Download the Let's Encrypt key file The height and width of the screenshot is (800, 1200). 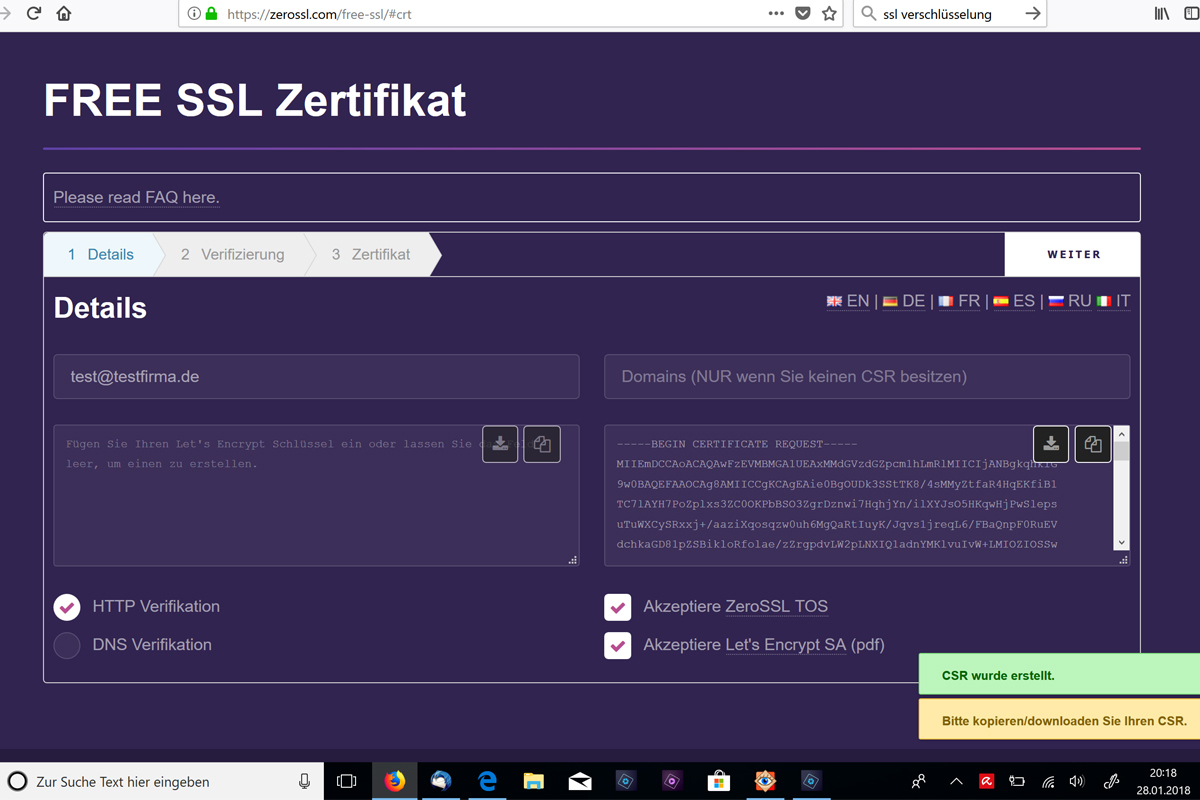[500, 444]
